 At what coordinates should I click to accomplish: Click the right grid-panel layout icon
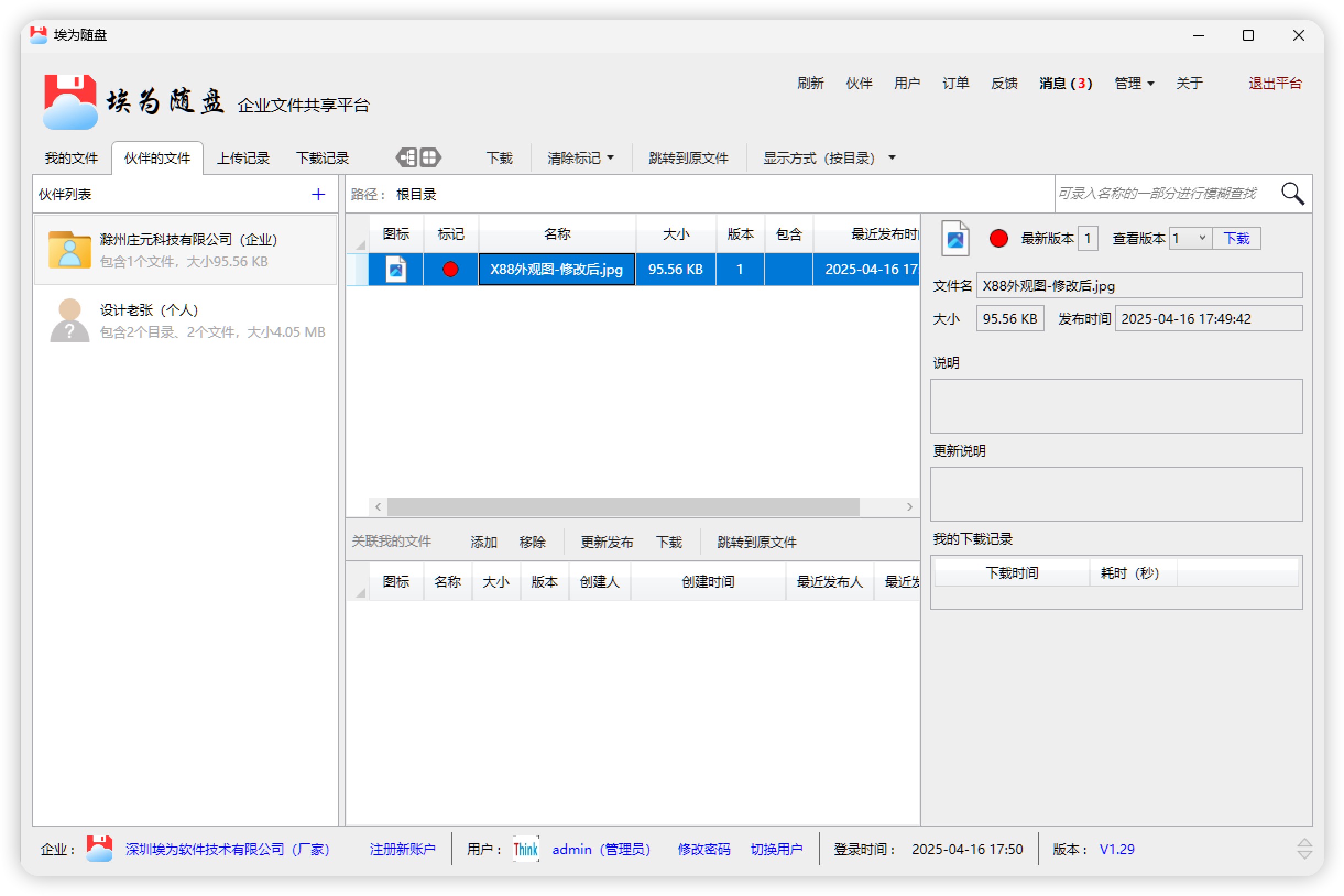(x=430, y=157)
